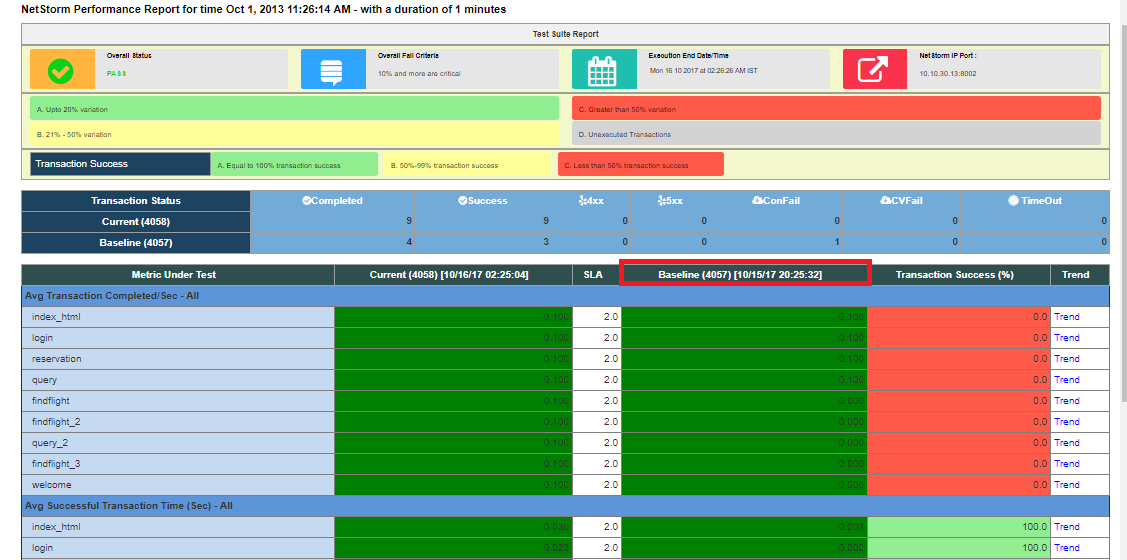
Task: Click the 'Baseline (4057)' metrics column header
Action: tap(745, 274)
